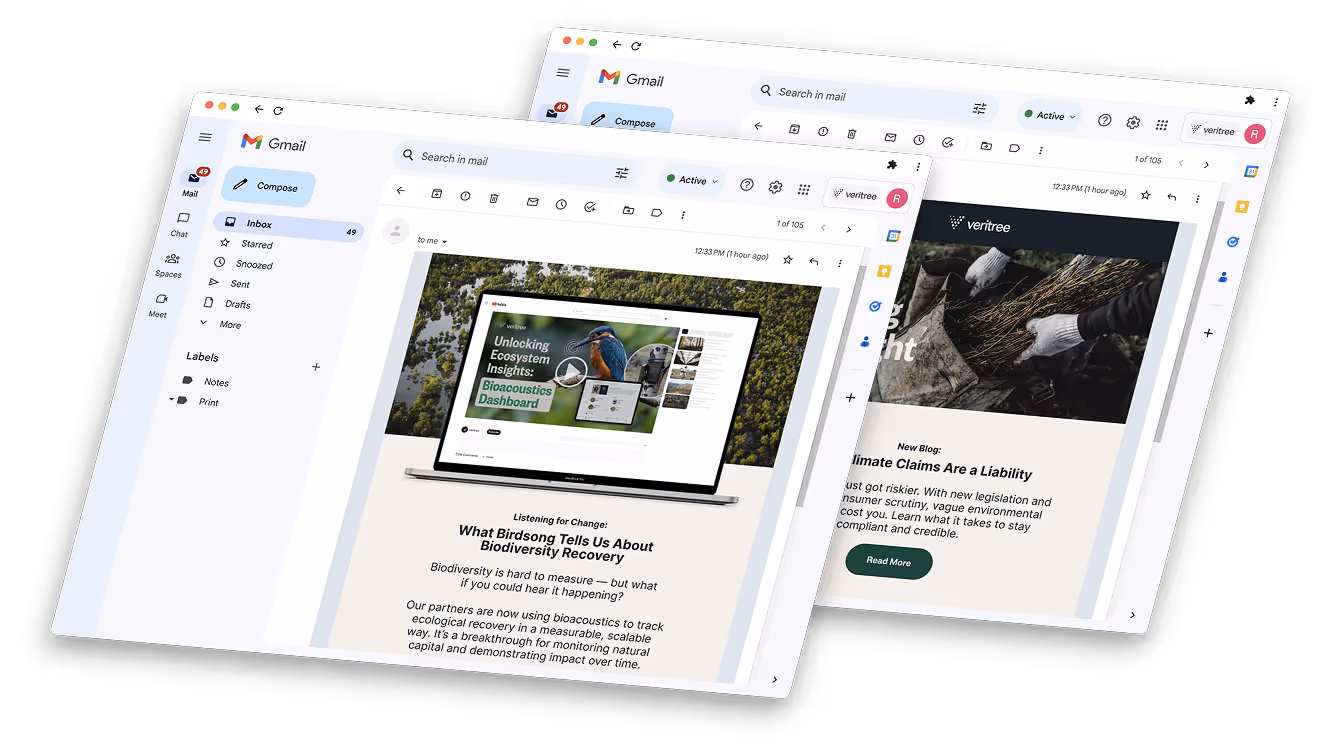This screenshot has width=1334, height=749.
Task: Collapse side panel arrow in front window
Action: pos(775,679)
